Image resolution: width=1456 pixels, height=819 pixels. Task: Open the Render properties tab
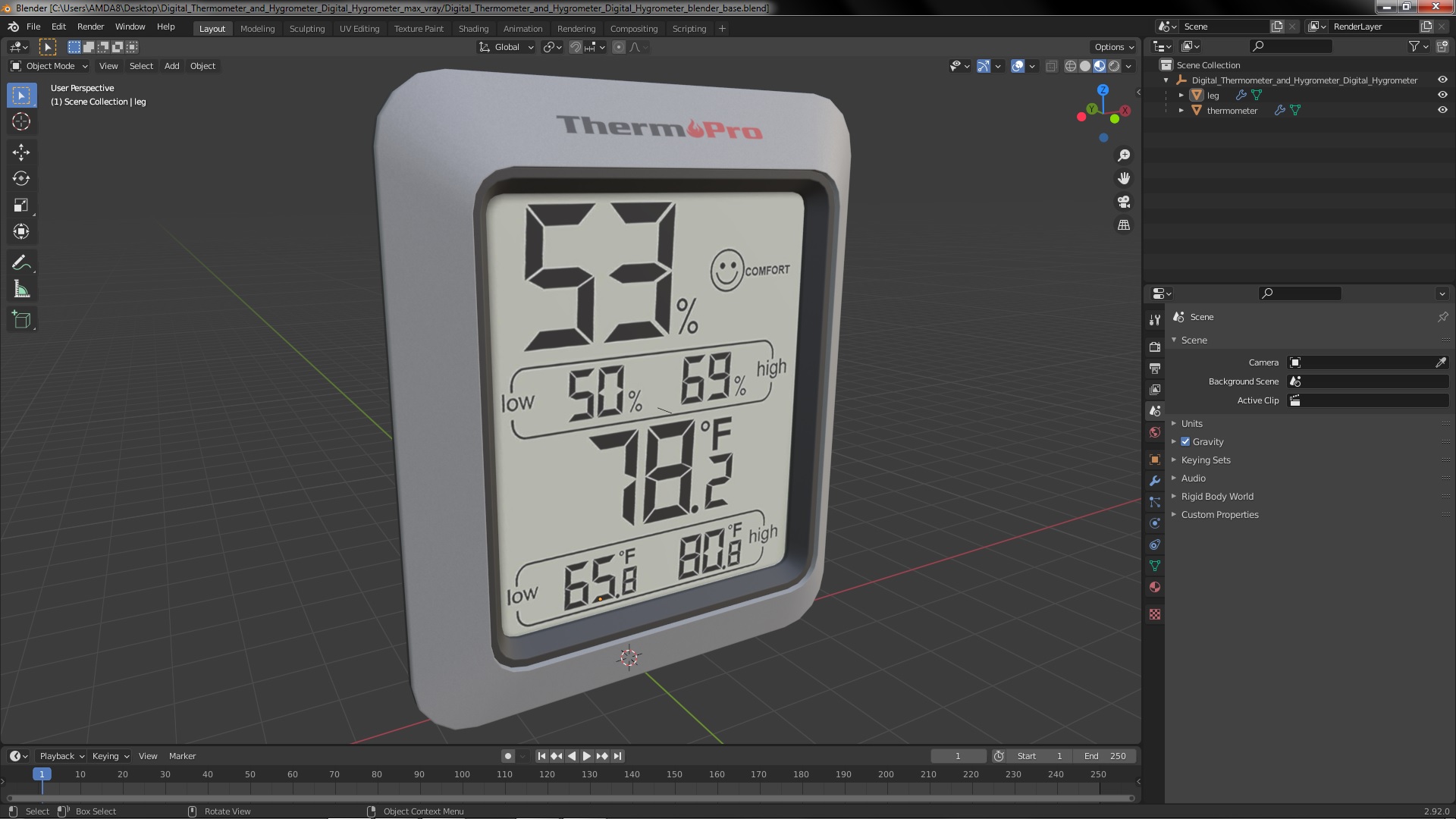pyautogui.click(x=1155, y=347)
